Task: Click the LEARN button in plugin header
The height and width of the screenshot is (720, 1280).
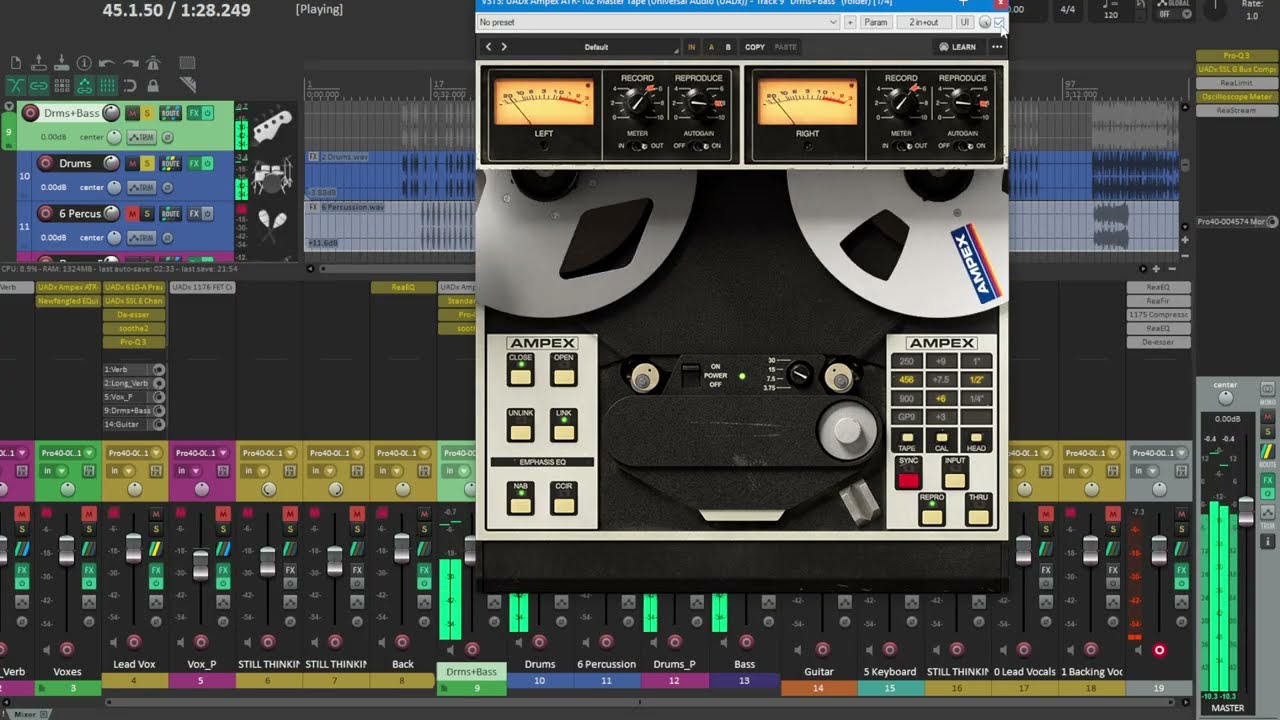Action: tap(958, 47)
